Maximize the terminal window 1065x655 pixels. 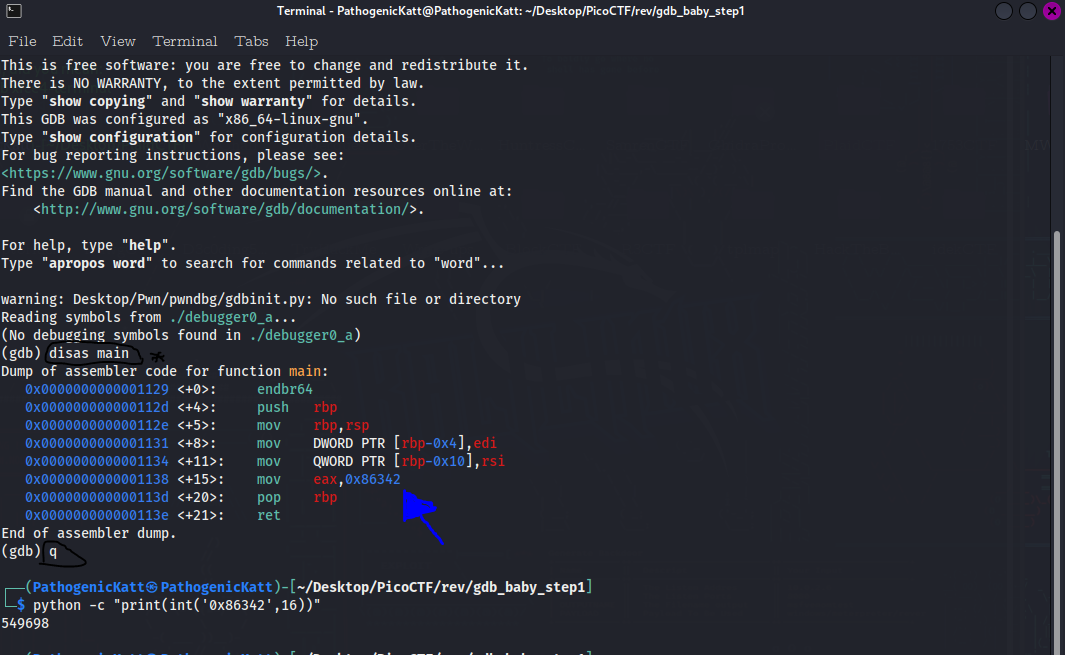(x=1028, y=11)
